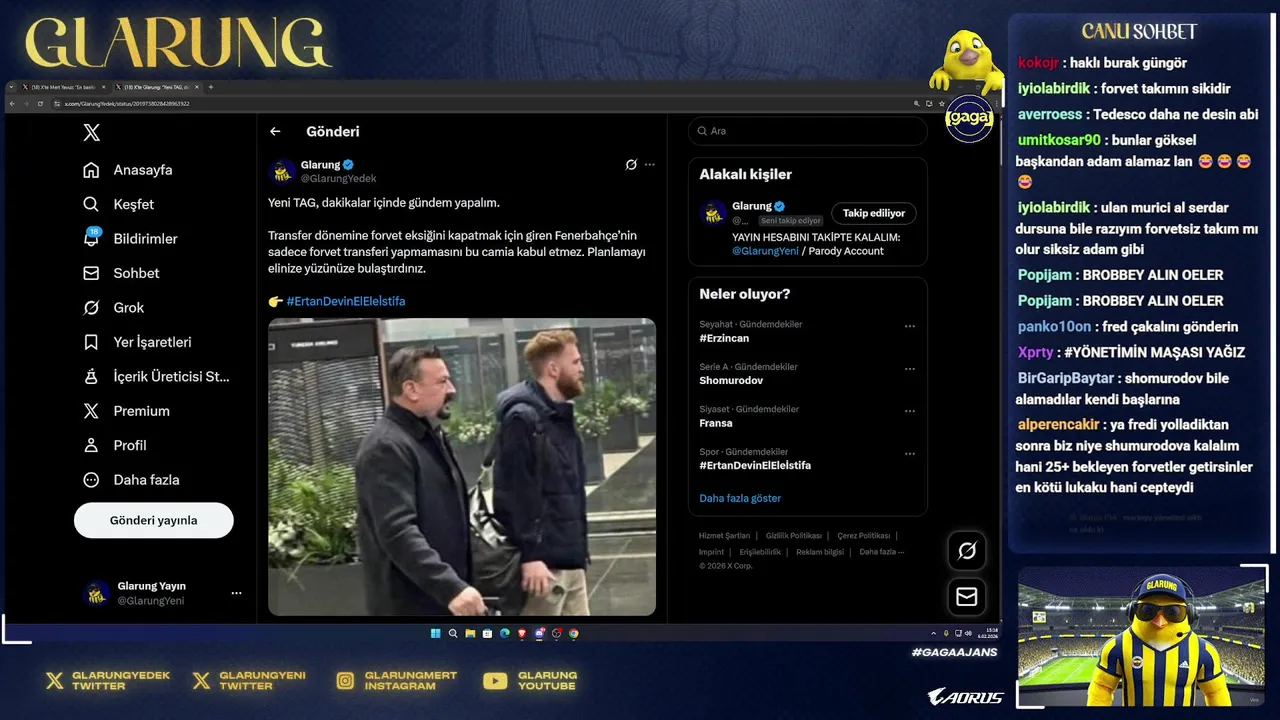Open Daha fazla circle icon
The width and height of the screenshot is (1280, 720).
[91, 480]
